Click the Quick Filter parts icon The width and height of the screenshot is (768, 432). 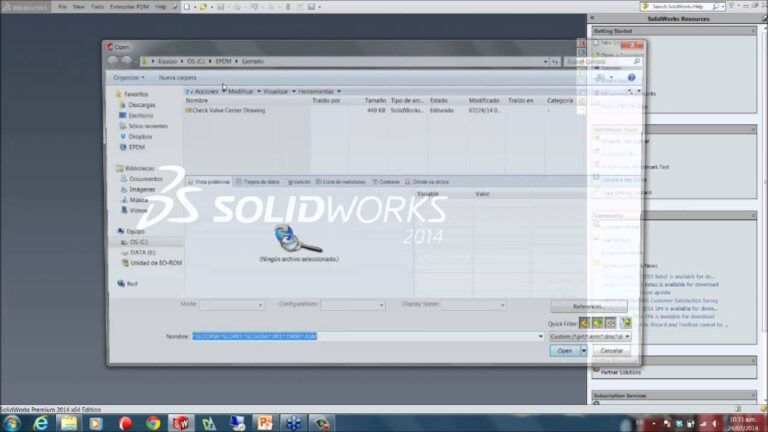pyautogui.click(x=584, y=323)
